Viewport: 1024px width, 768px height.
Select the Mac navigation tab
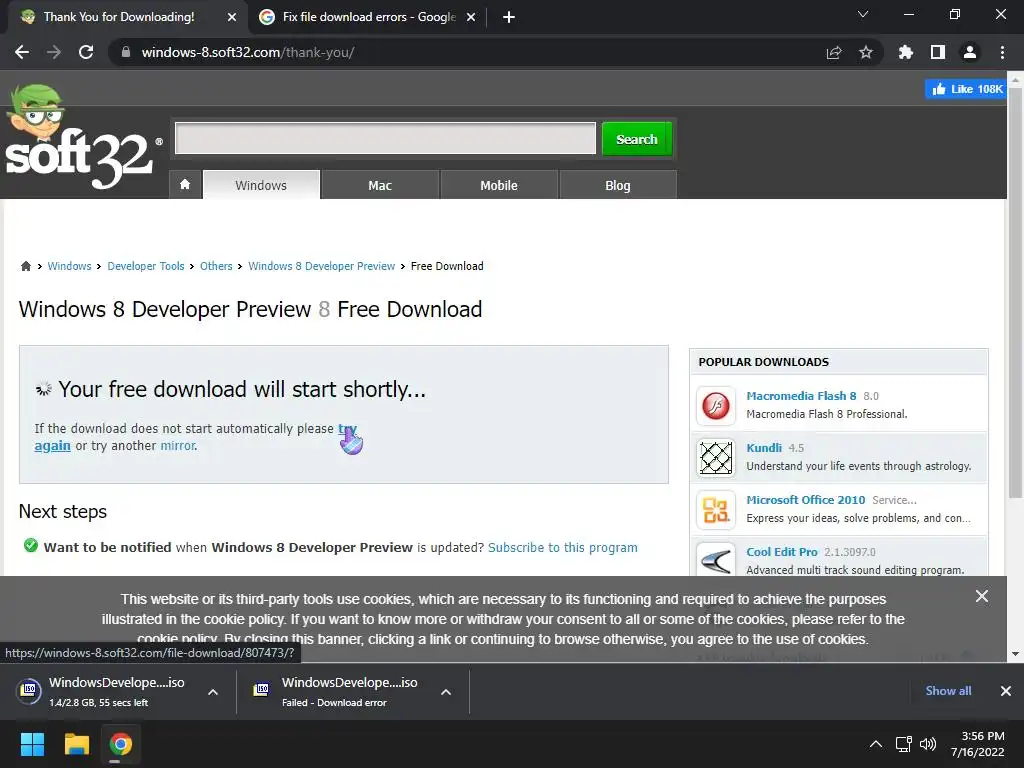[380, 185]
